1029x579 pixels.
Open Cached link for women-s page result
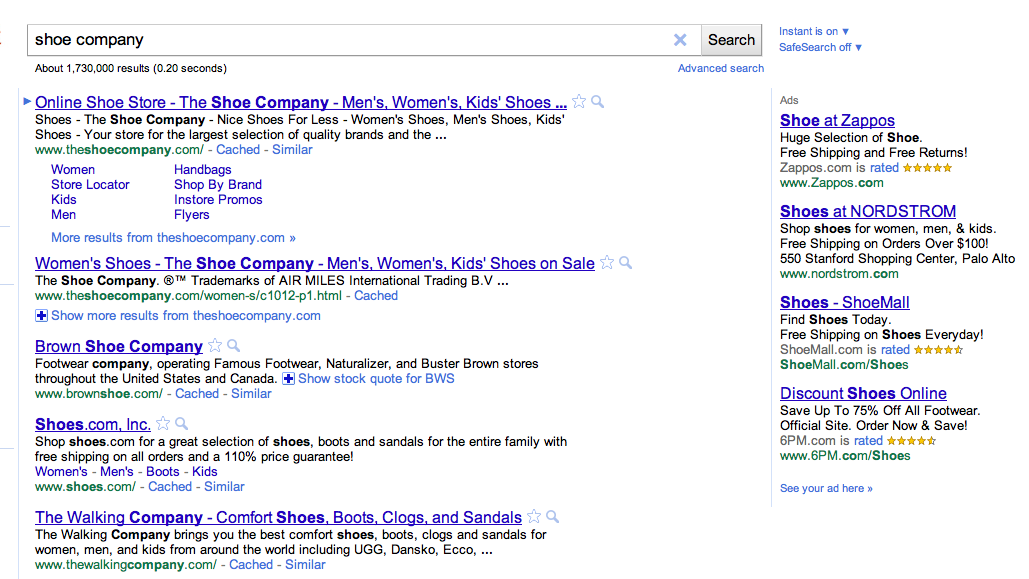pos(375,295)
